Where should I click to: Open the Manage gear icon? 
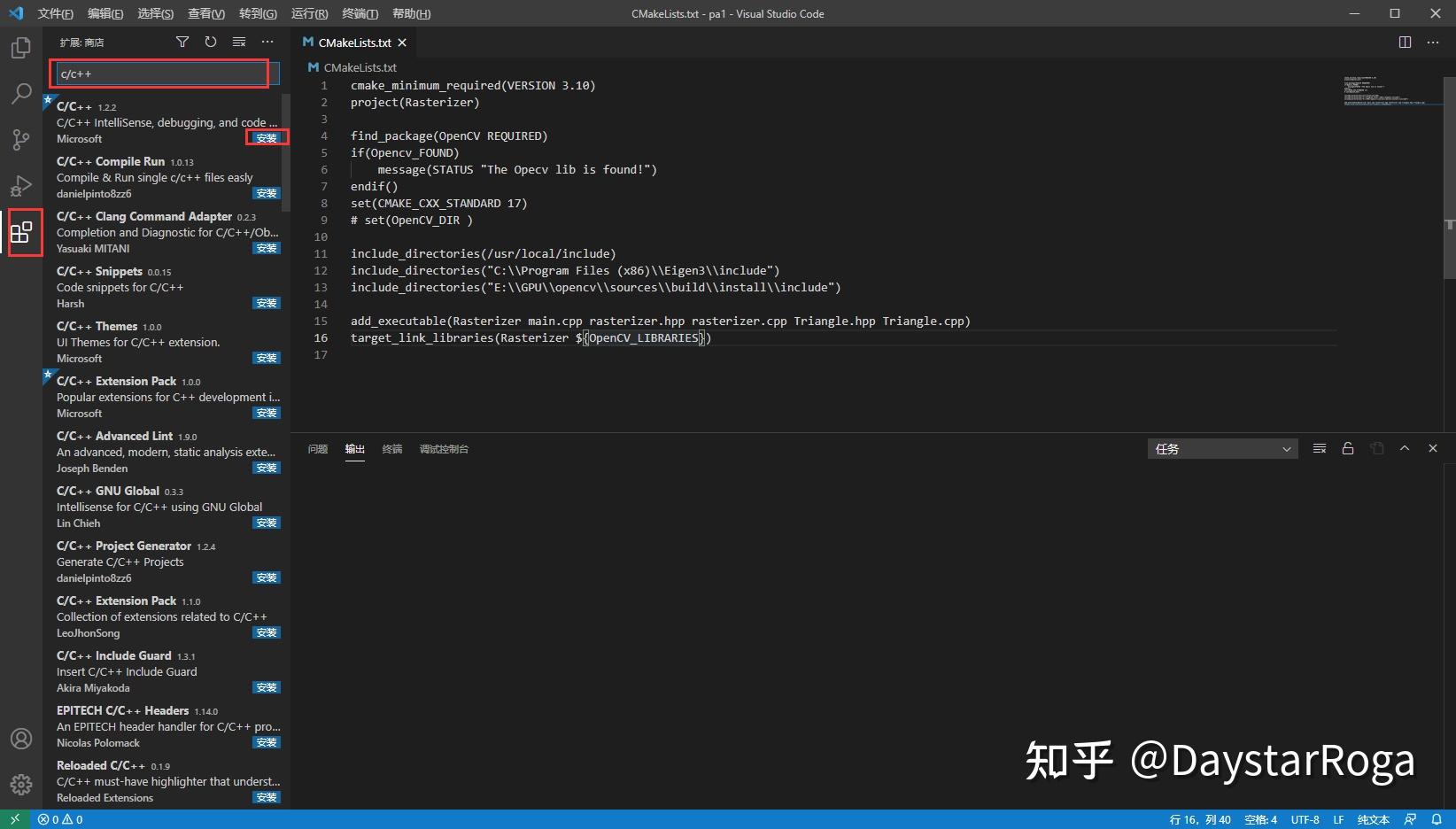click(x=20, y=784)
